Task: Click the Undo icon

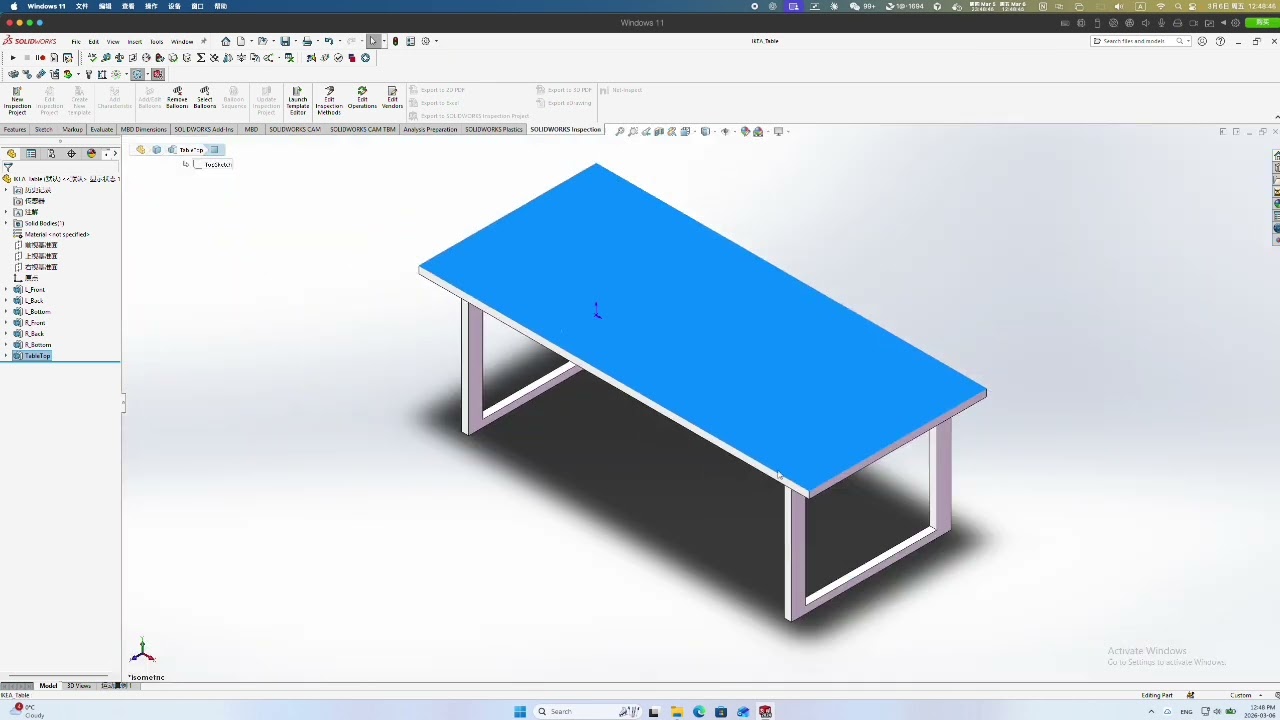Action: [328, 41]
